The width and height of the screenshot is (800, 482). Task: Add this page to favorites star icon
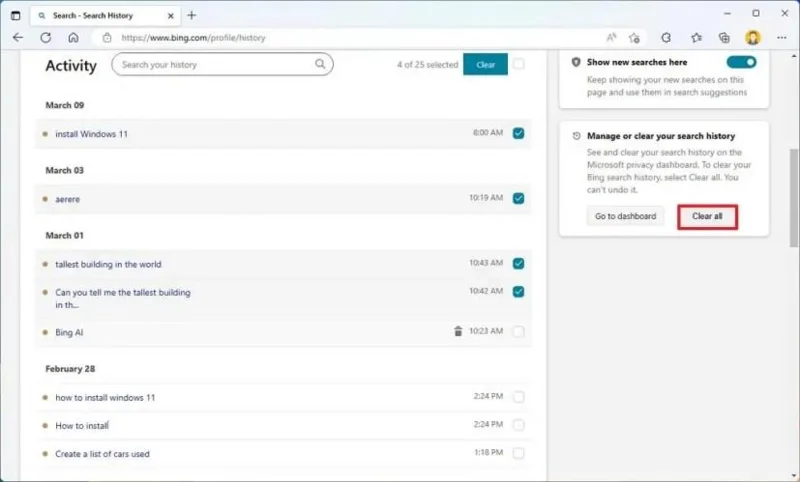tap(634, 38)
